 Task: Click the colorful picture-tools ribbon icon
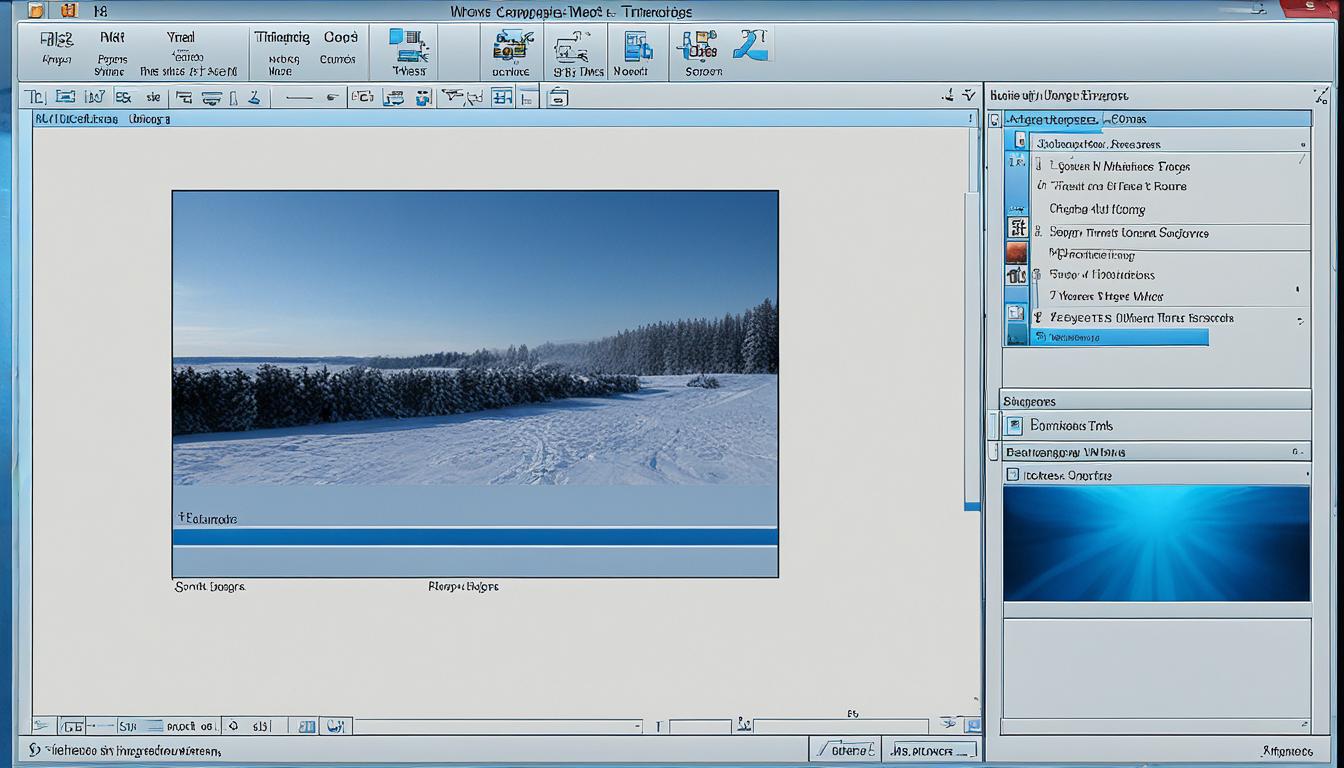(x=511, y=47)
